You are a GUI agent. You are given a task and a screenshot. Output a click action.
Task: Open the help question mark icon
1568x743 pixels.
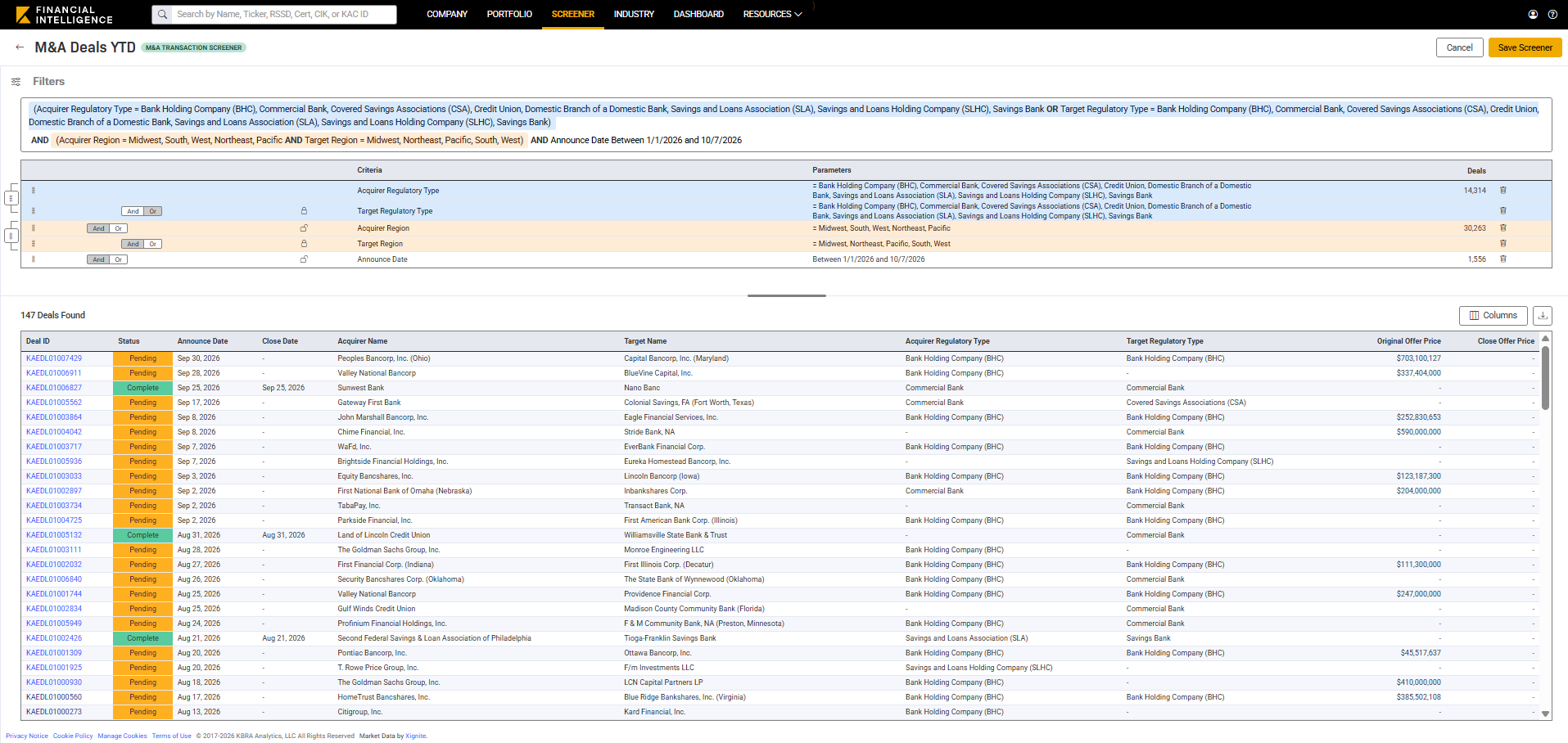[x=1552, y=14]
